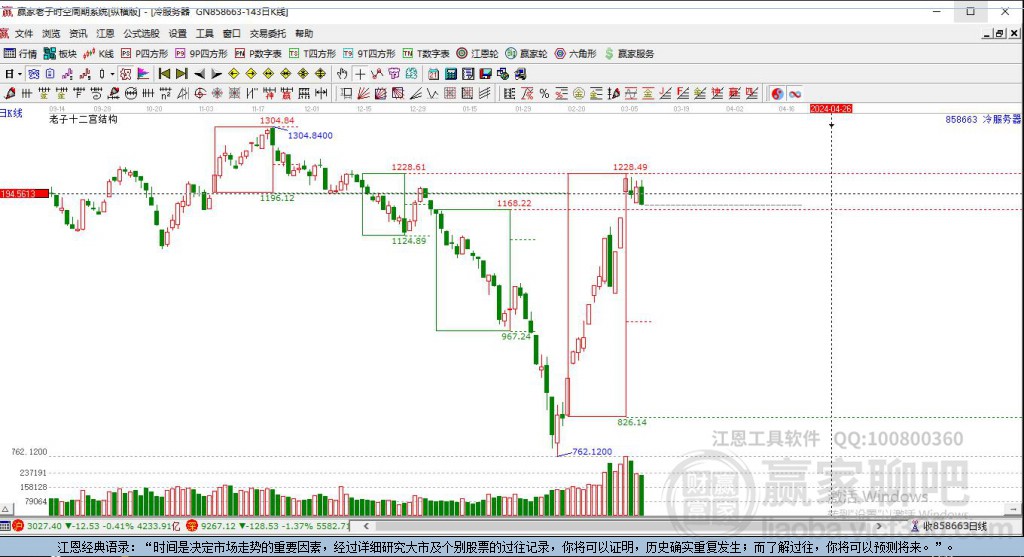
Task: Open 赢家服务 with the dollar icon
Action: click(x=629, y=54)
